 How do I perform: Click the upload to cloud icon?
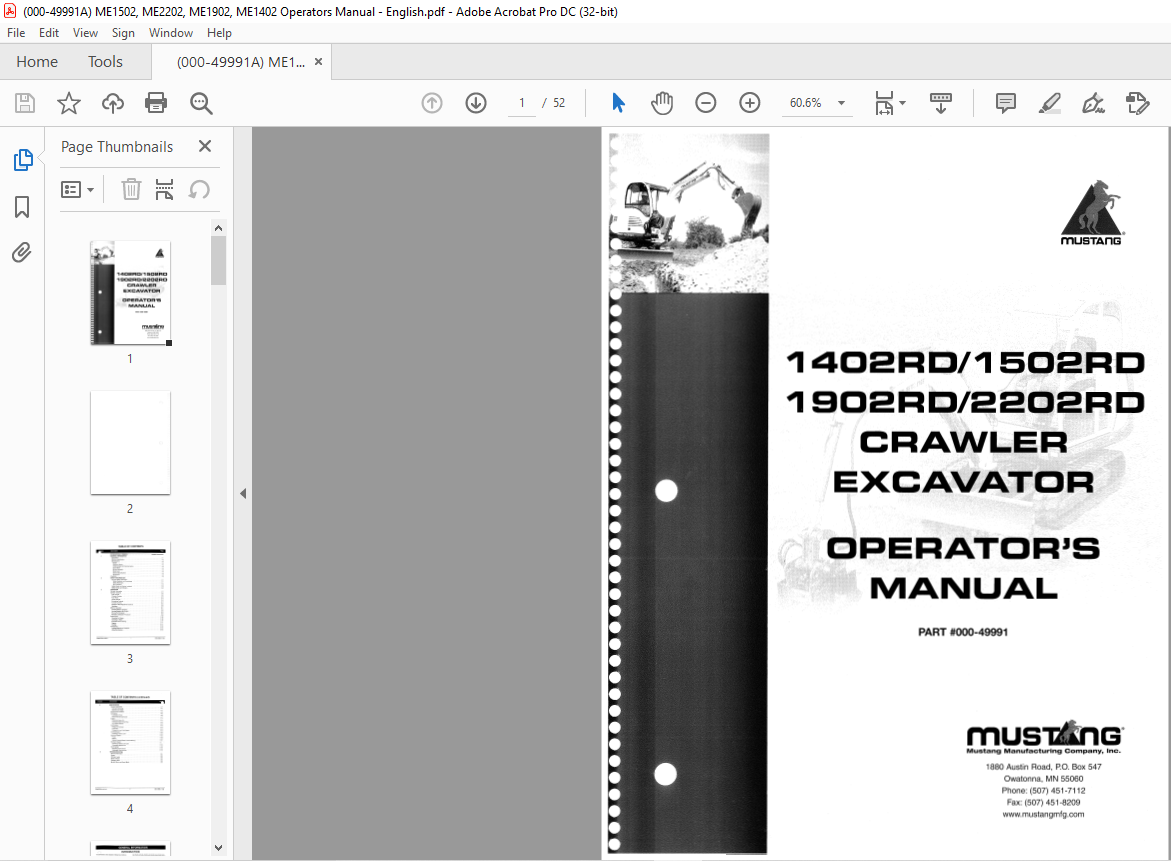point(113,103)
